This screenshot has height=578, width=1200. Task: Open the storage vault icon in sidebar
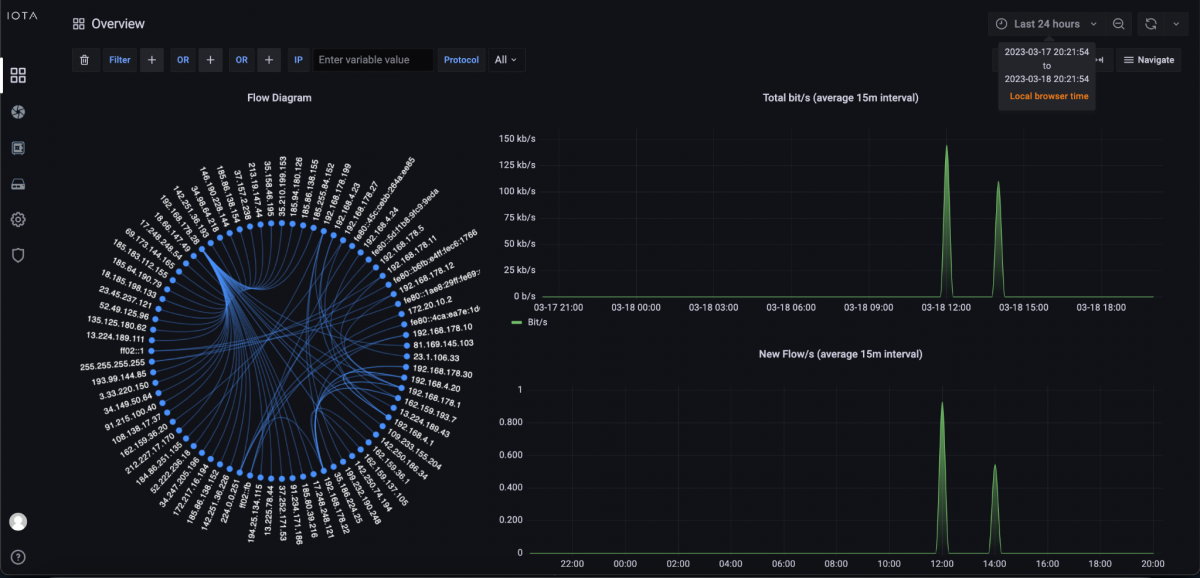point(18,148)
